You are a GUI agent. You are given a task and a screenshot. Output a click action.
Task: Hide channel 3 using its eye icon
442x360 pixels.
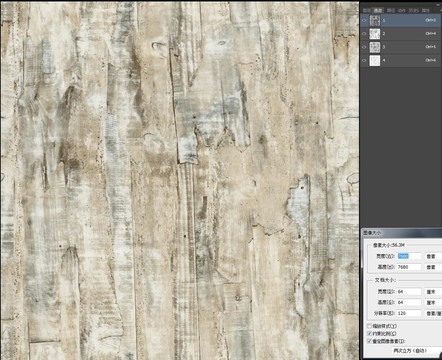(x=364, y=47)
